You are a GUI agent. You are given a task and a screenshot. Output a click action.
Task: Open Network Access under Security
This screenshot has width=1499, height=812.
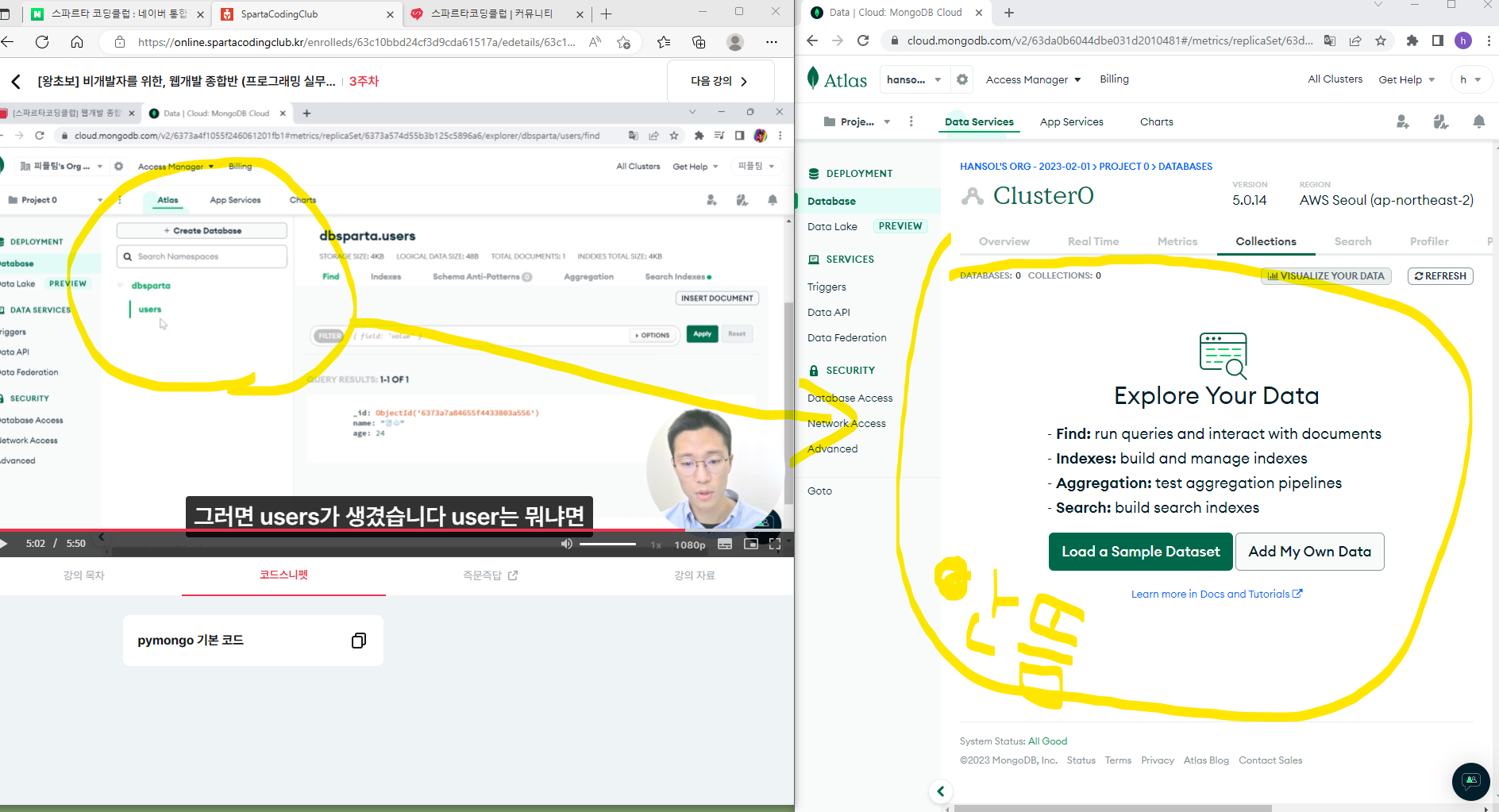[x=846, y=423]
